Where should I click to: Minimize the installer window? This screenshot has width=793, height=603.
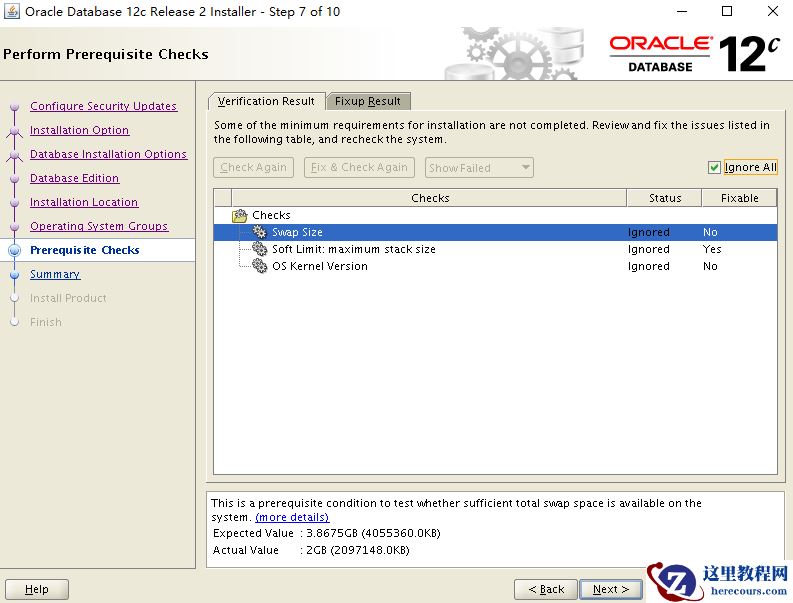[x=682, y=11]
